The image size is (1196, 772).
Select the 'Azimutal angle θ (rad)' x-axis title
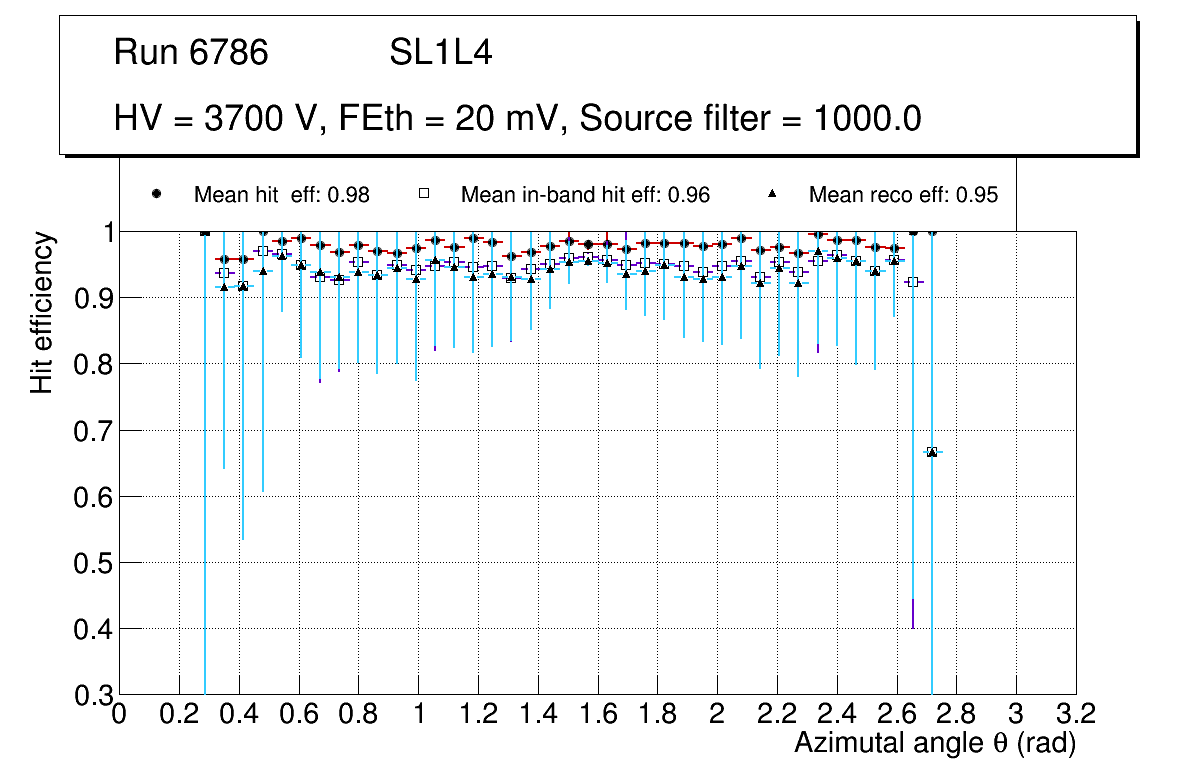[935, 743]
